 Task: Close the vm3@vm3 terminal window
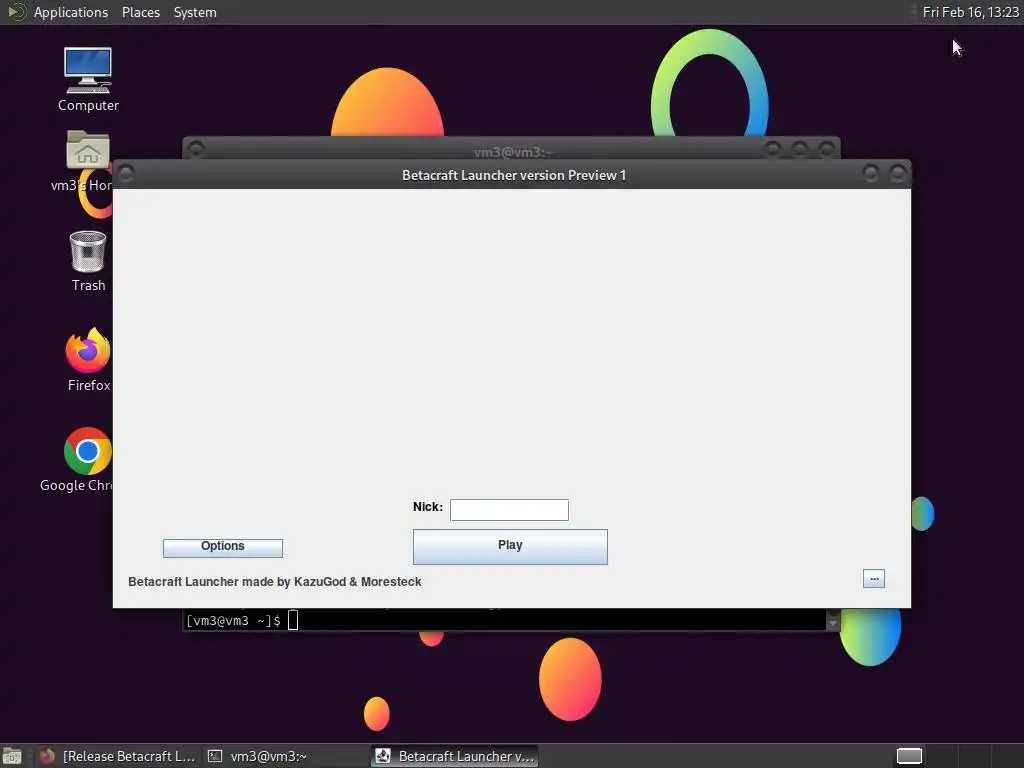(827, 150)
